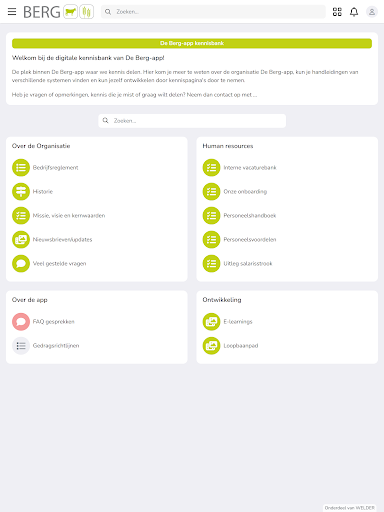Screen dimensions: 384x512
Task: Click the E-learnings images icon
Action: 212,322
